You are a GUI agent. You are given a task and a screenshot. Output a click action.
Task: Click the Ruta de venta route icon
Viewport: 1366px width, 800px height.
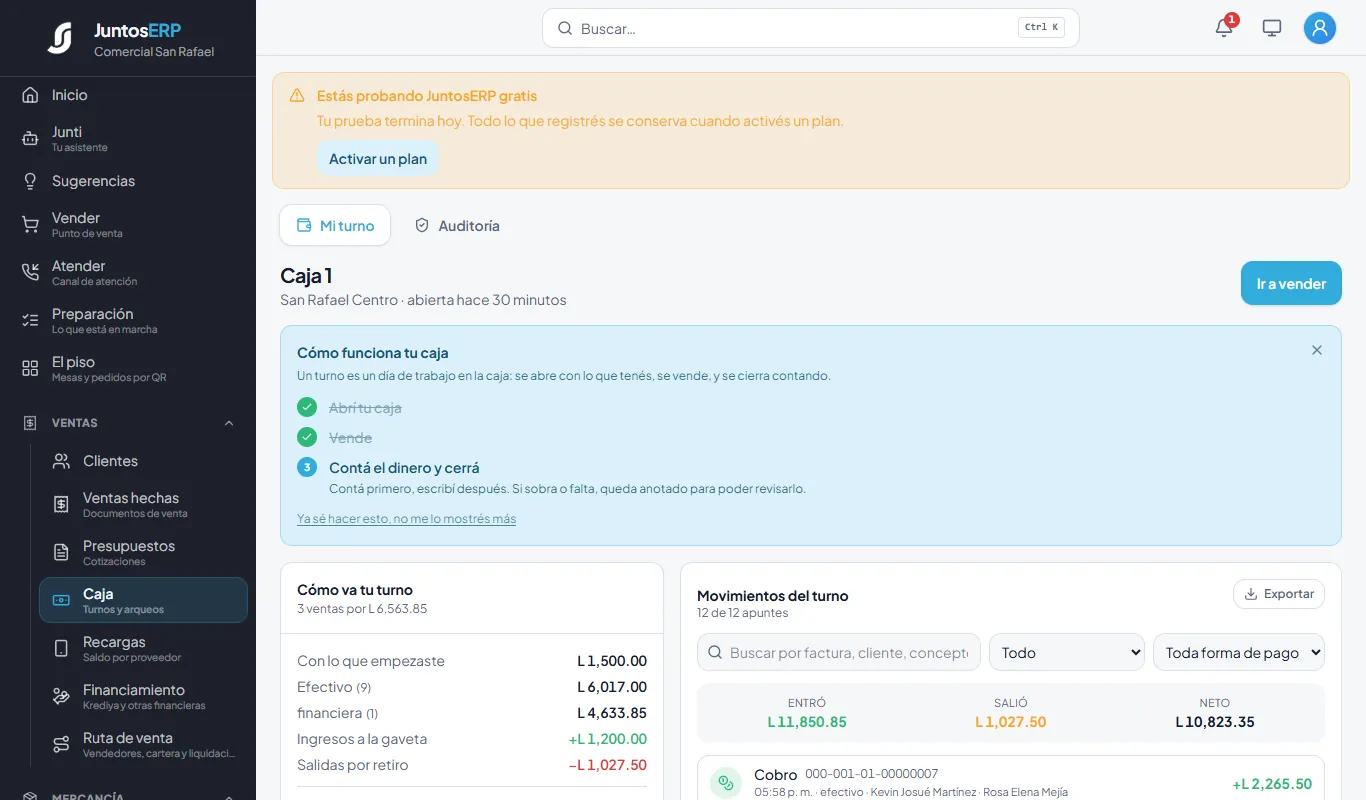coord(61,745)
